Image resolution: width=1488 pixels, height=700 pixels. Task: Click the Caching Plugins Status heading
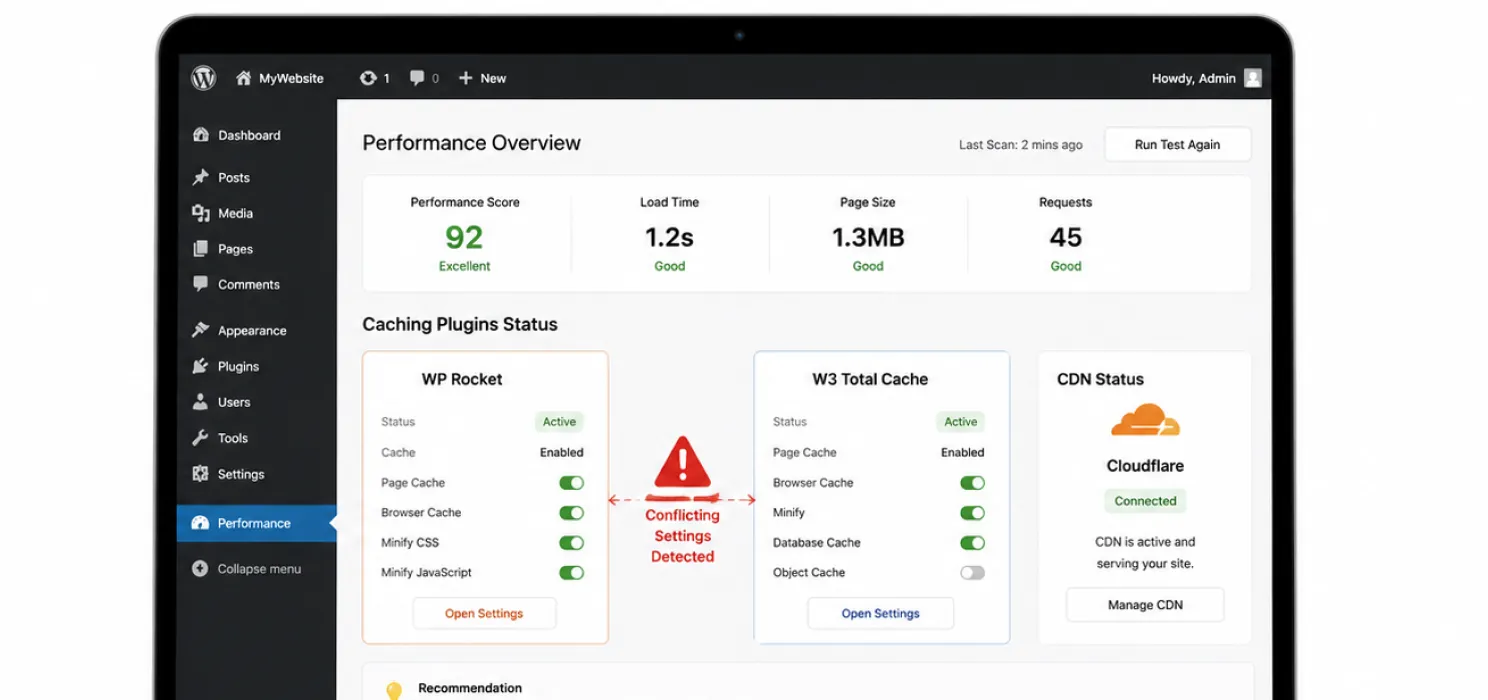tap(460, 324)
